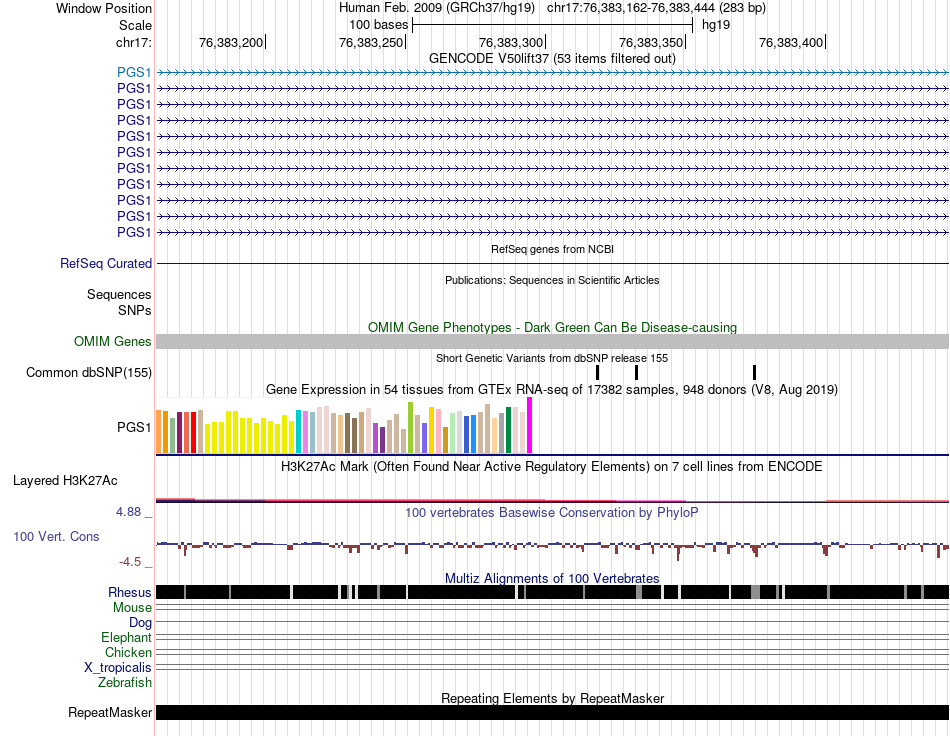Viewport: 950px width, 736px height.
Task: Click the chr17: ruler label
Action: pos(133,42)
